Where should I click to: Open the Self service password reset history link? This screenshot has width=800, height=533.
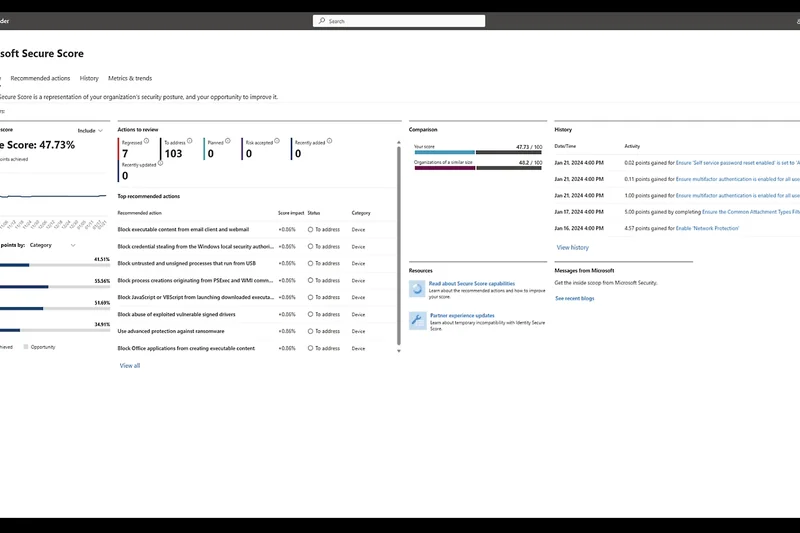point(737,163)
